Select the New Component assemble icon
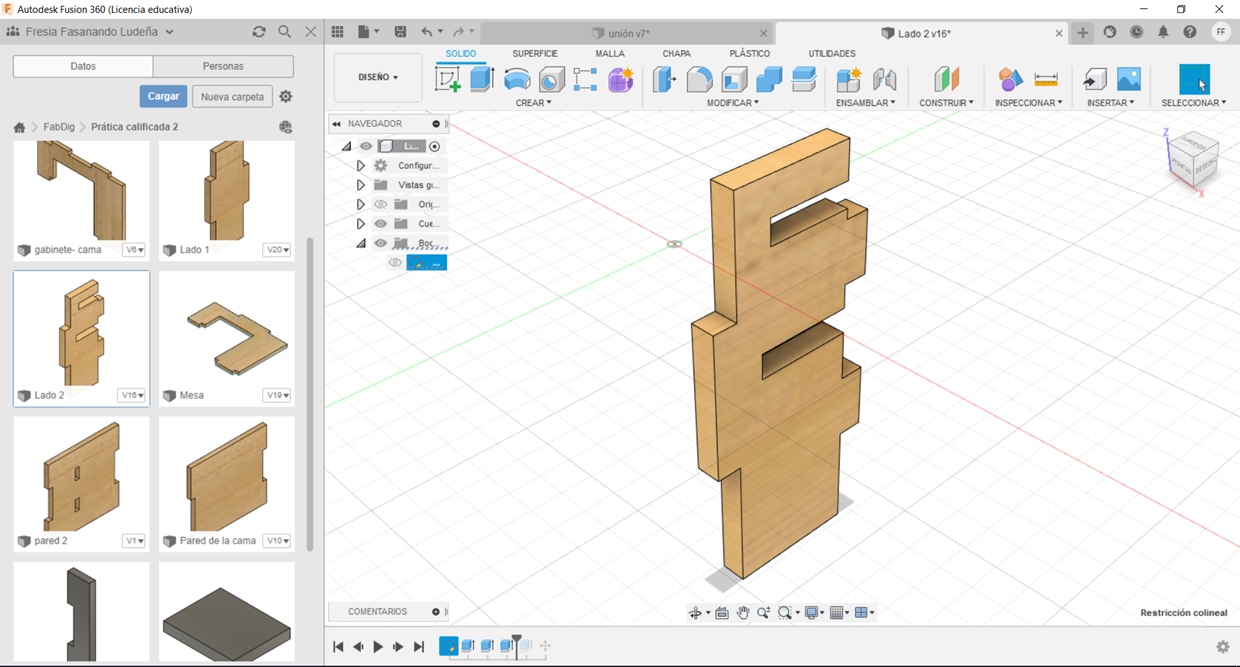 click(x=849, y=79)
